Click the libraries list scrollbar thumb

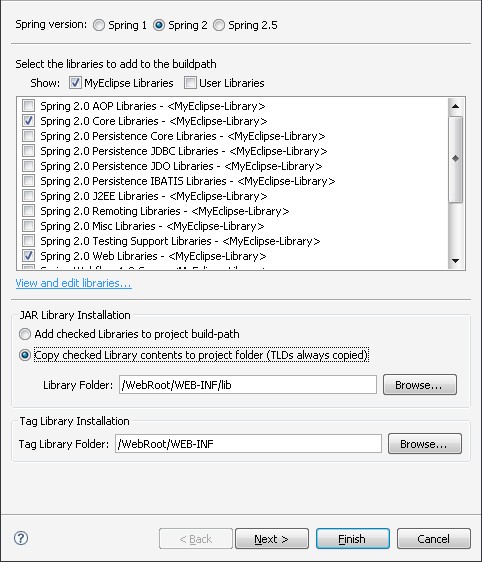[x=455, y=159]
